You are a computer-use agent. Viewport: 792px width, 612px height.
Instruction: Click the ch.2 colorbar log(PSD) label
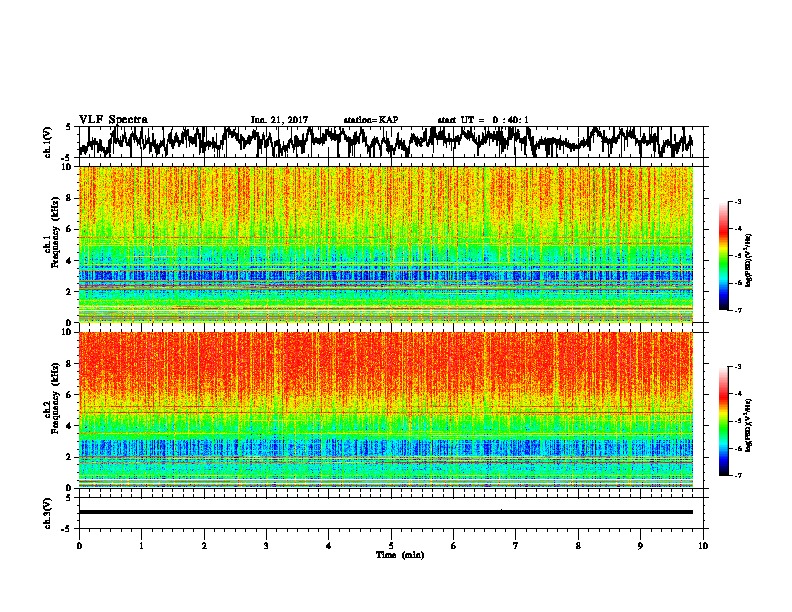(x=749, y=425)
